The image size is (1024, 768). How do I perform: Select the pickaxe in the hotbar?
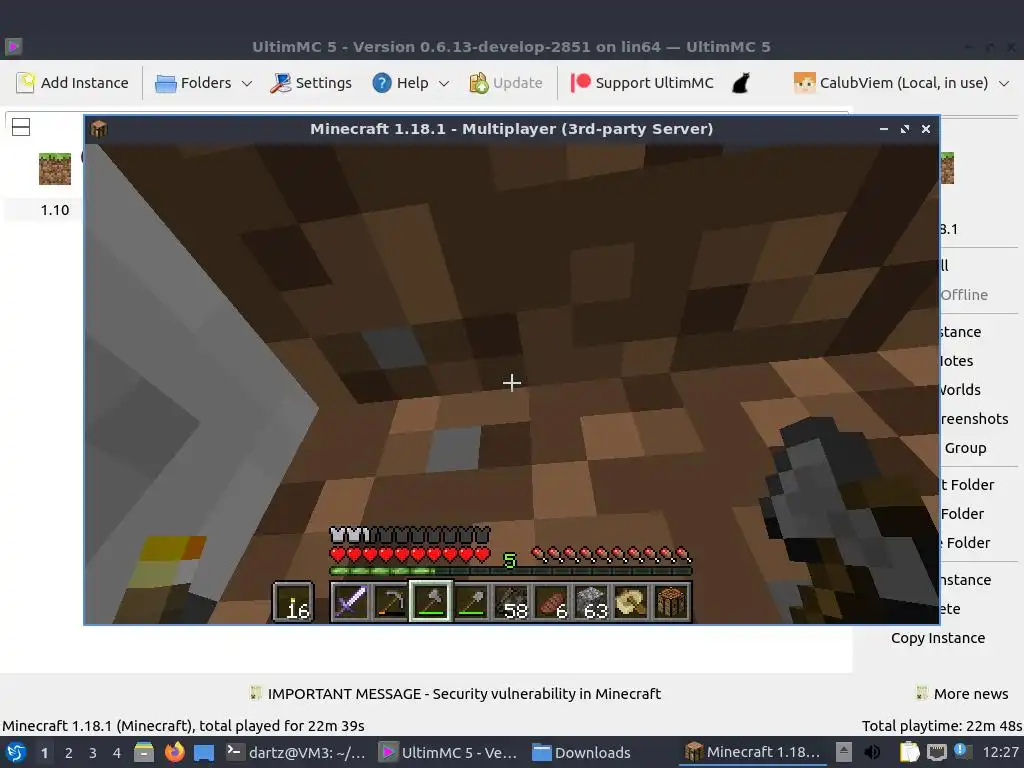point(391,601)
